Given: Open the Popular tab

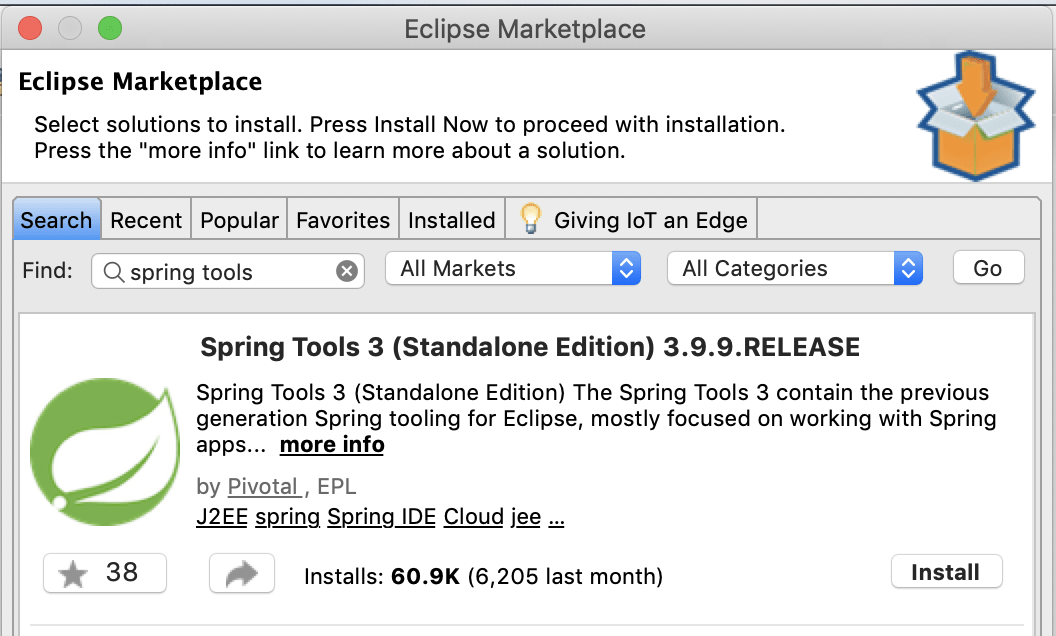Looking at the screenshot, I should [x=239, y=218].
